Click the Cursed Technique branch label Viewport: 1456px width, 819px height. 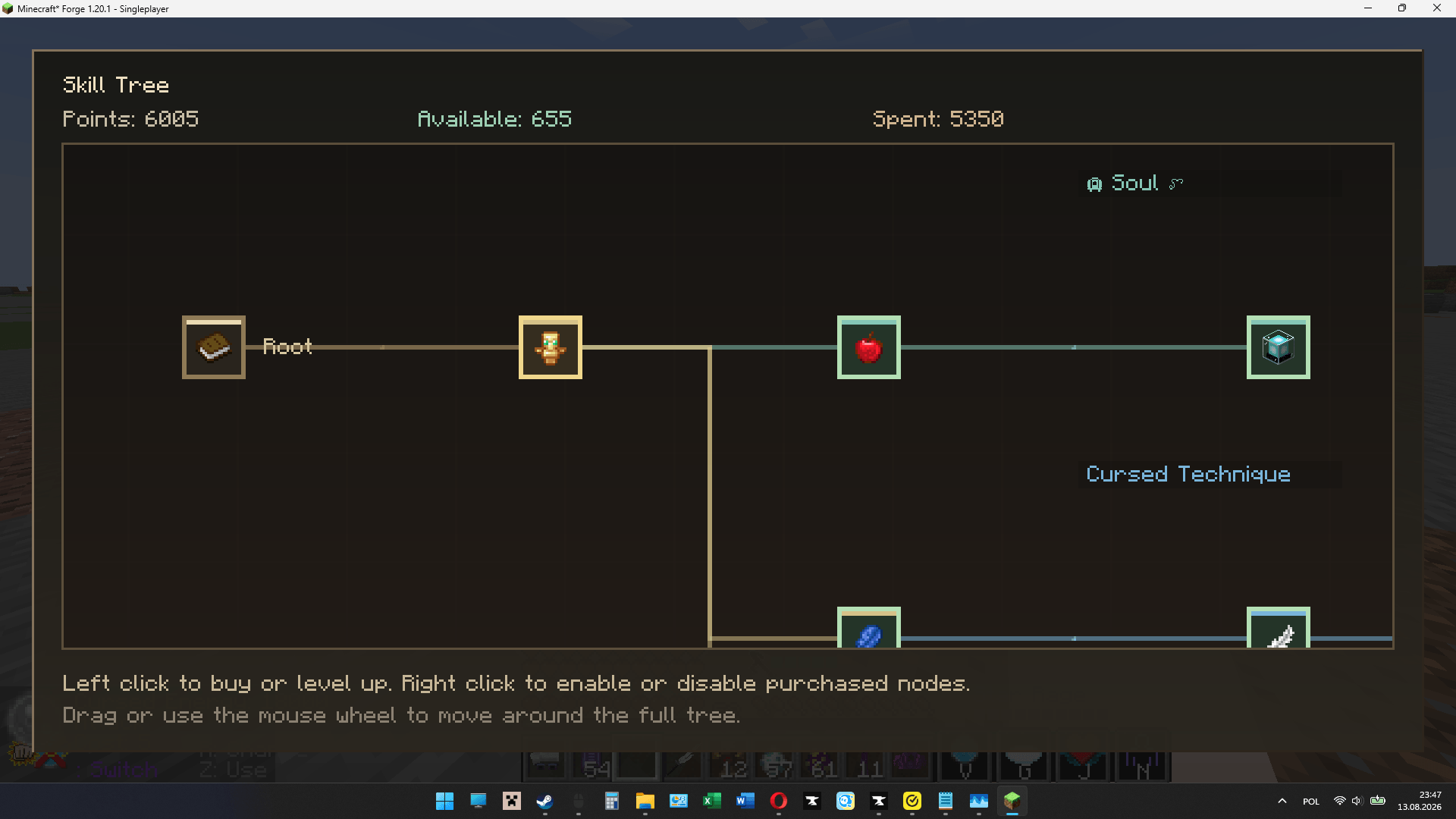(1188, 475)
